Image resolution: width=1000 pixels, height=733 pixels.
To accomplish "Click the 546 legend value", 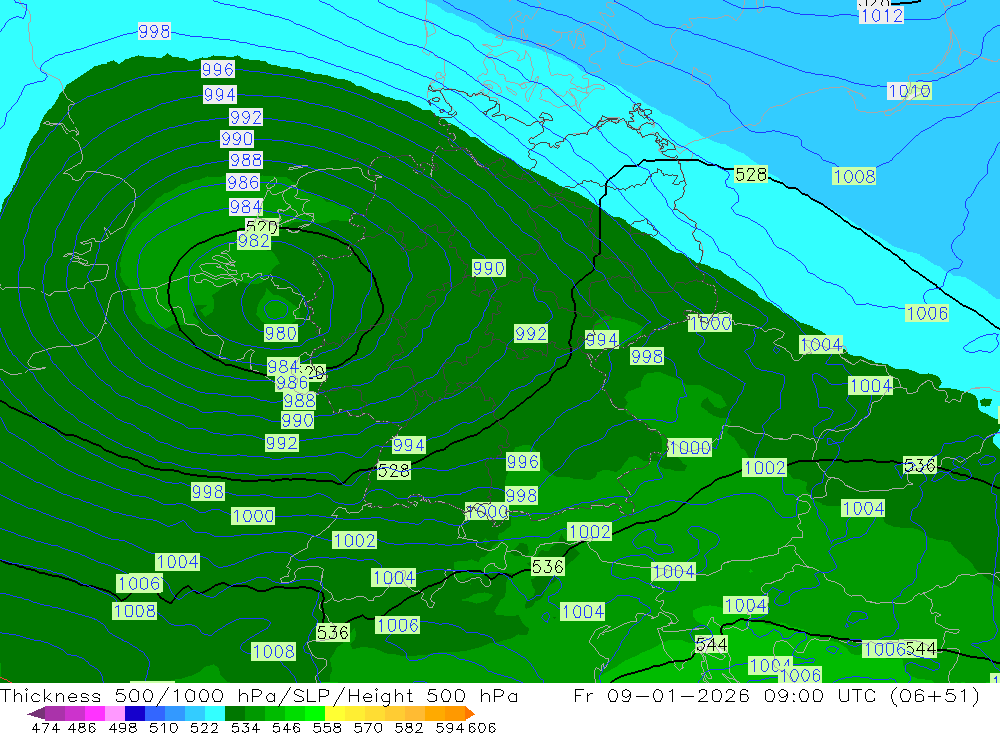I will coord(286,728).
